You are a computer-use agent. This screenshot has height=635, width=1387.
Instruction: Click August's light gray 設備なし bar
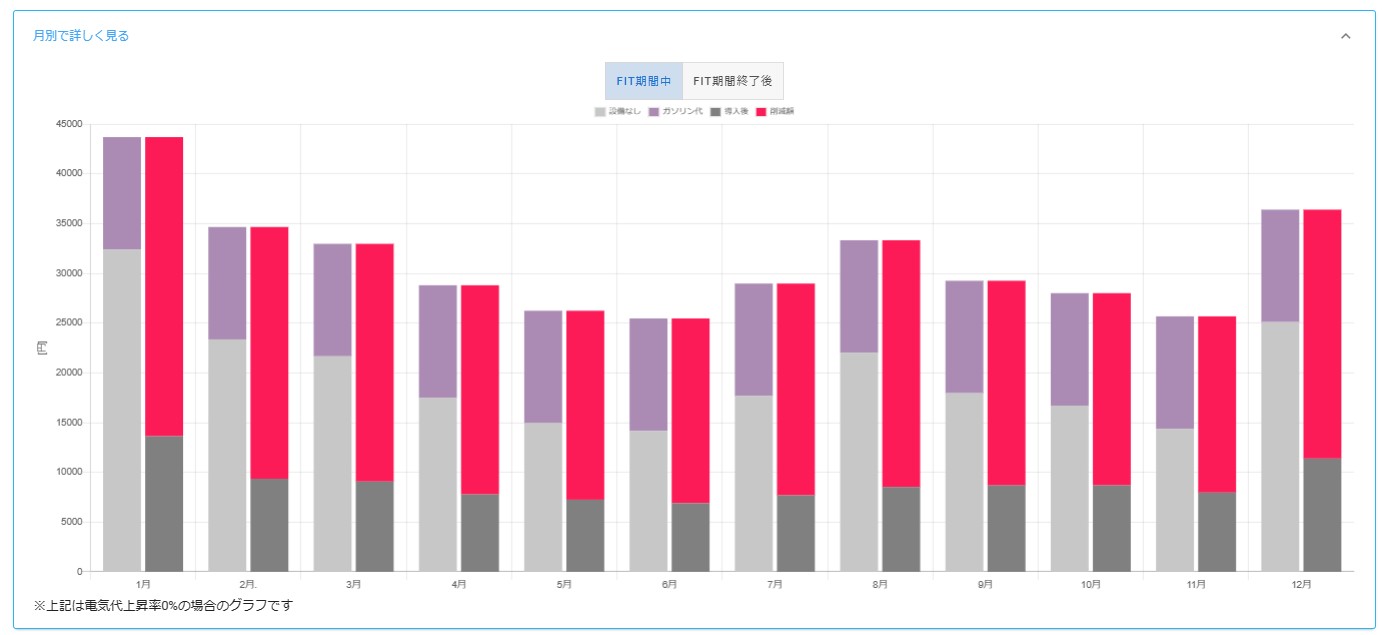coord(859,462)
